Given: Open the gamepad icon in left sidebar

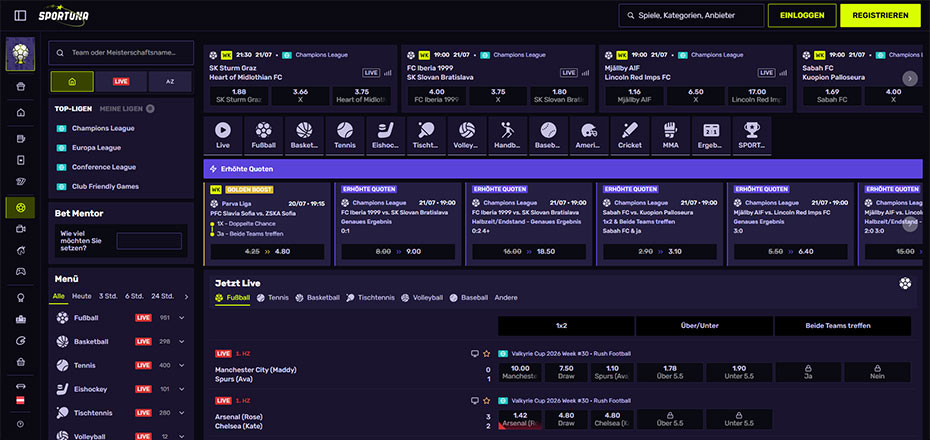Looking at the screenshot, I should pyautogui.click(x=21, y=272).
